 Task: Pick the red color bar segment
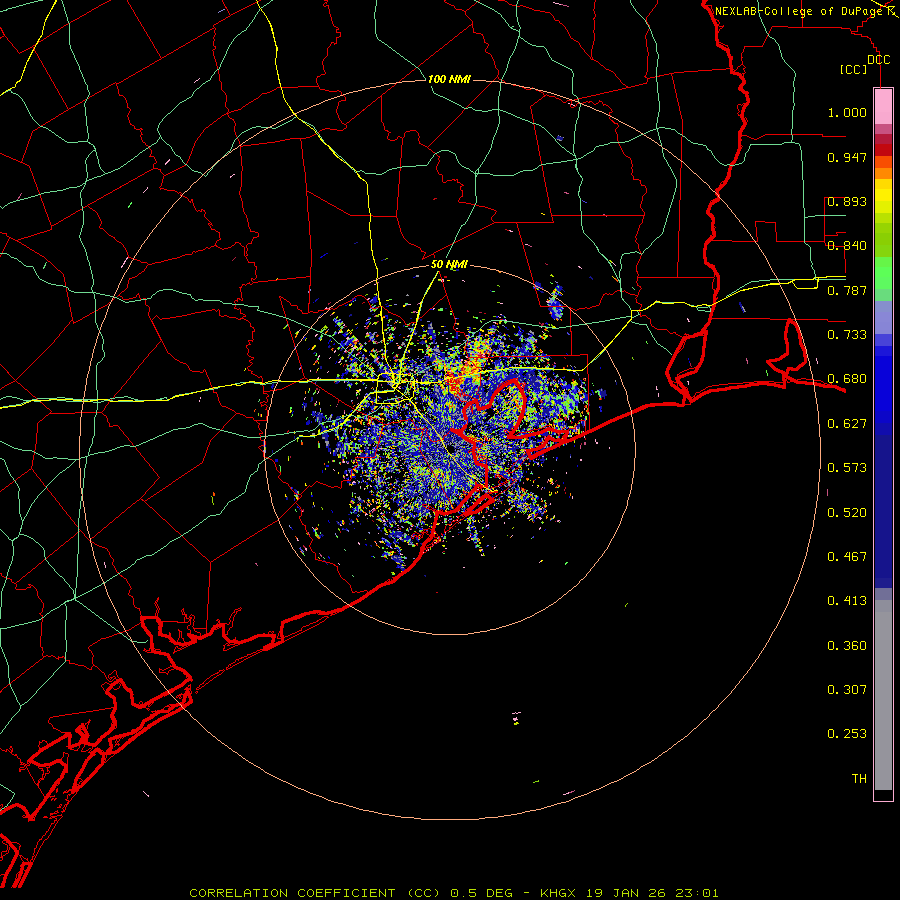click(883, 150)
